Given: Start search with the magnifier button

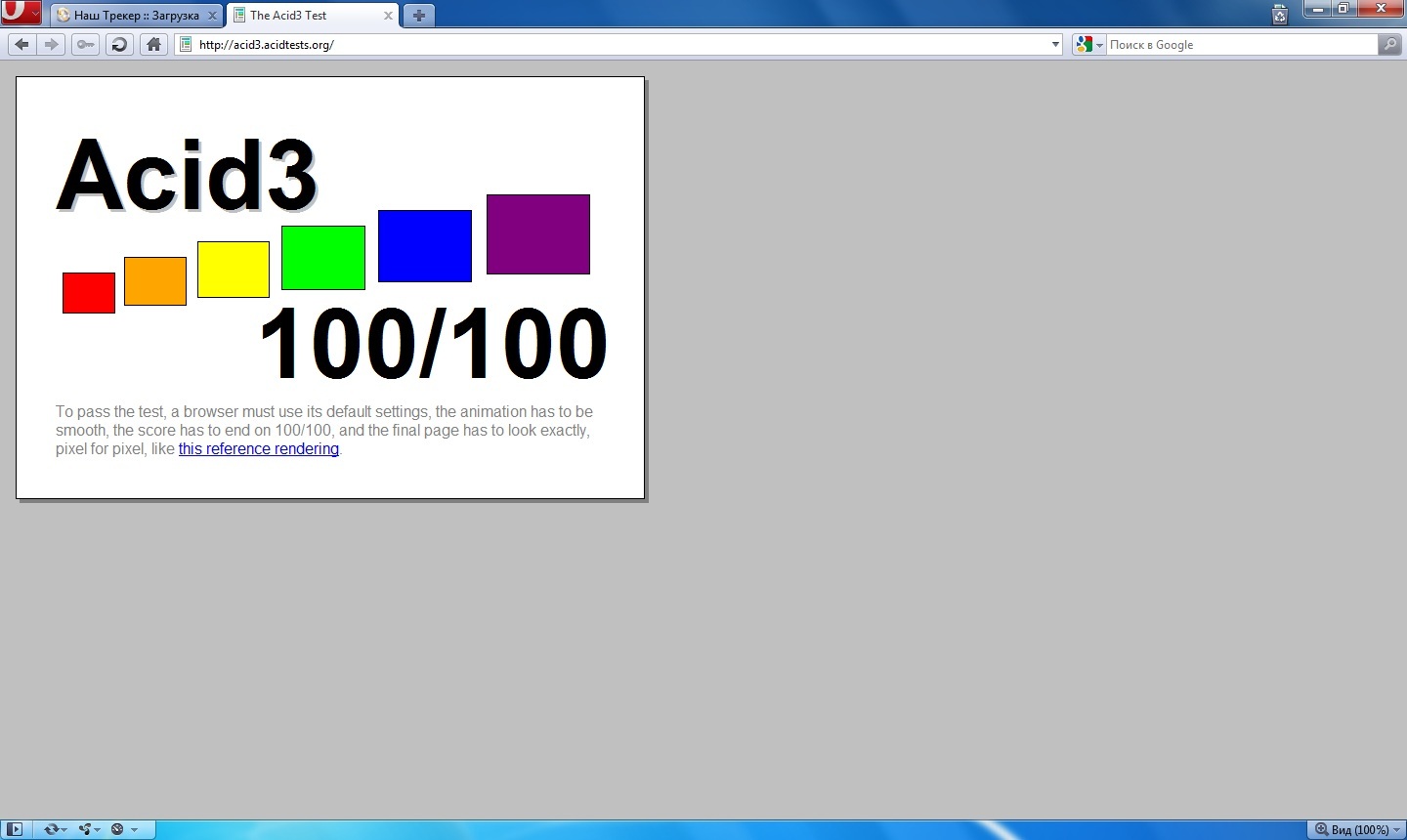Looking at the screenshot, I should (x=1389, y=44).
